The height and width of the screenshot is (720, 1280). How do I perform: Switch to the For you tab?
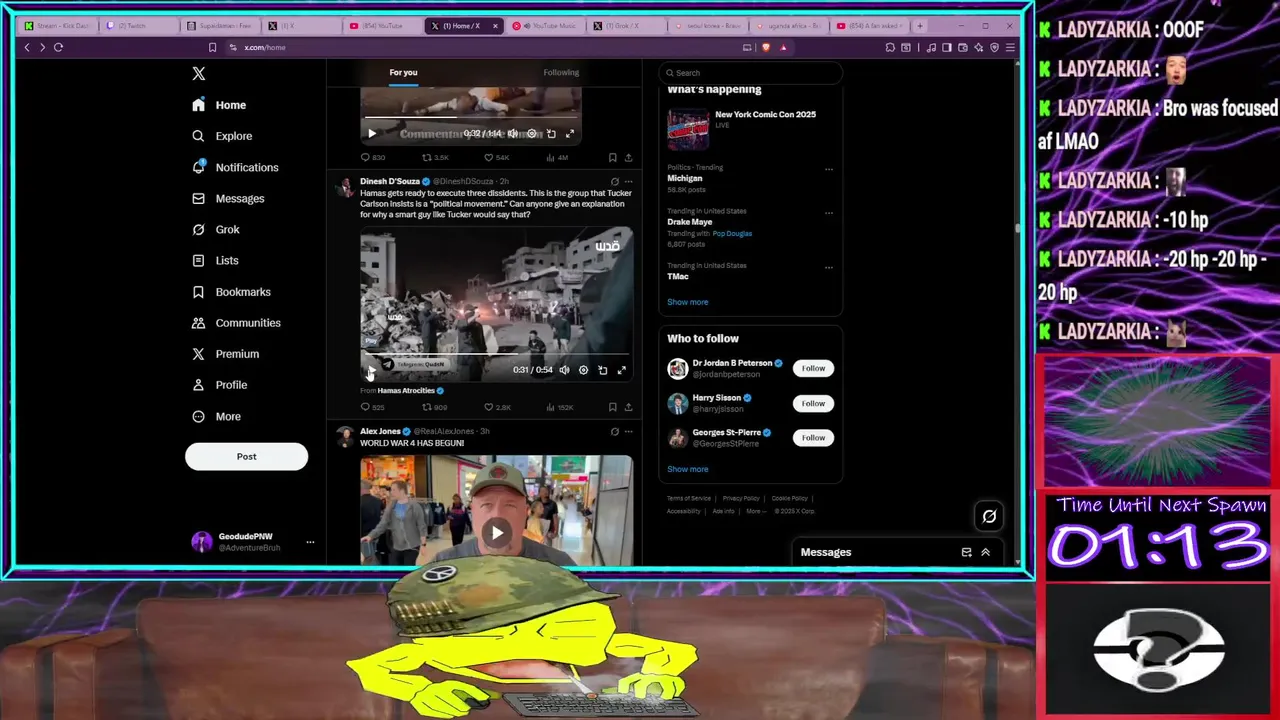(x=403, y=72)
